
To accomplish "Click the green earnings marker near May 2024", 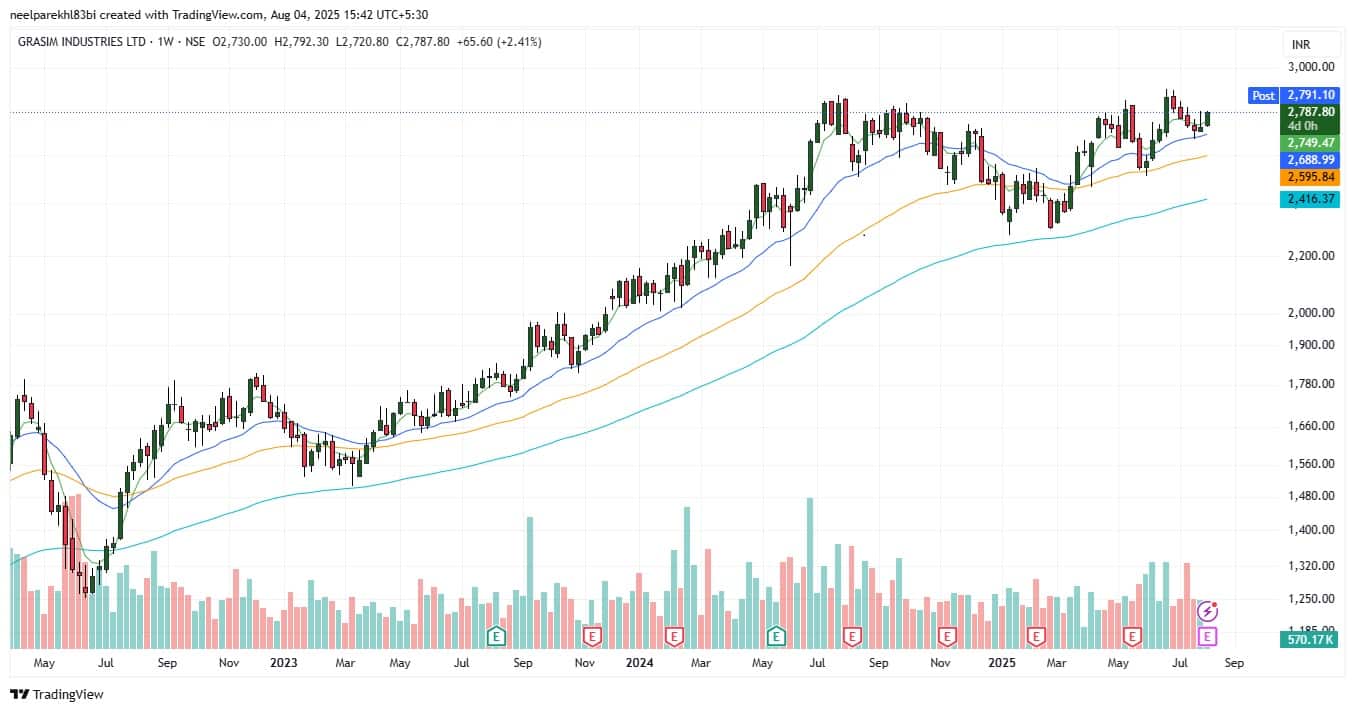I will (x=776, y=636).
